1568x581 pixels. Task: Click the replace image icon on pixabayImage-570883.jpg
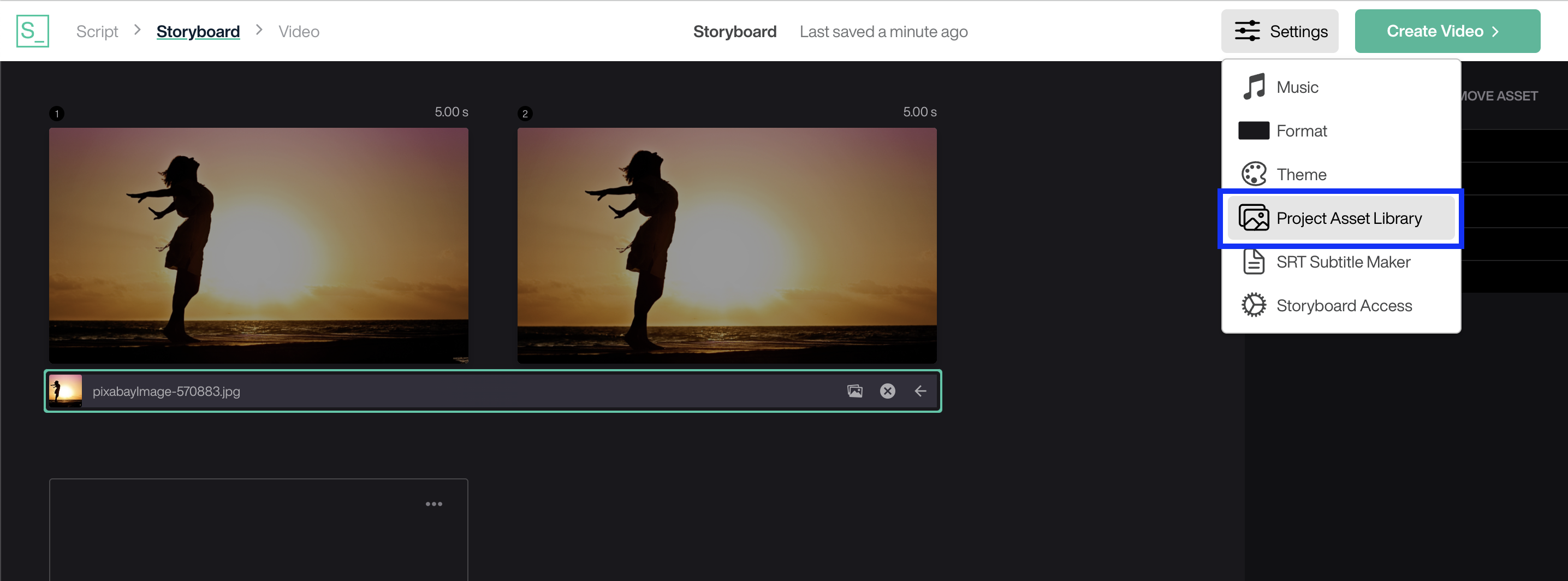click(854, 391)
